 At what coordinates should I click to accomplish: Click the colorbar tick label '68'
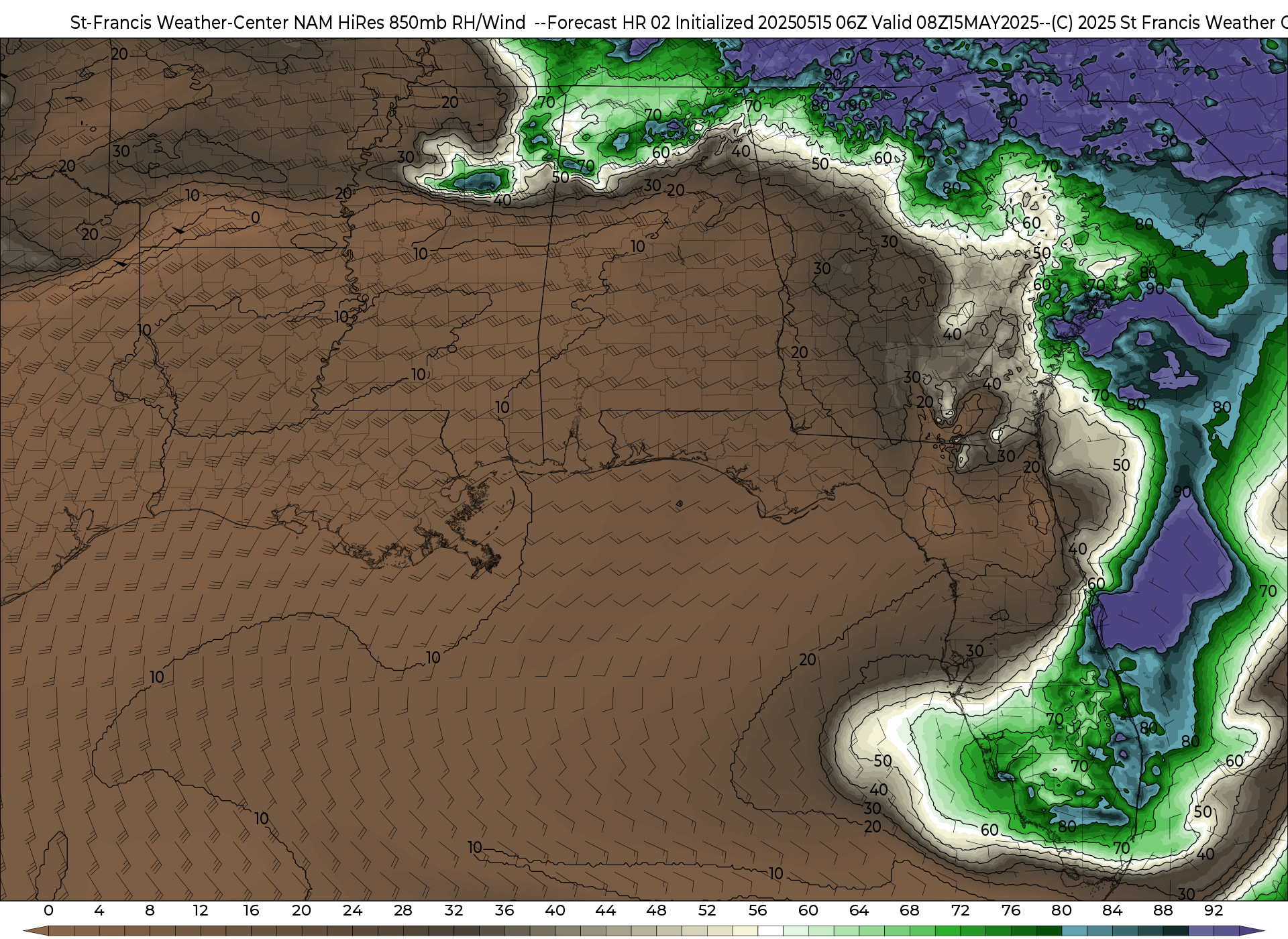point(910,911)
